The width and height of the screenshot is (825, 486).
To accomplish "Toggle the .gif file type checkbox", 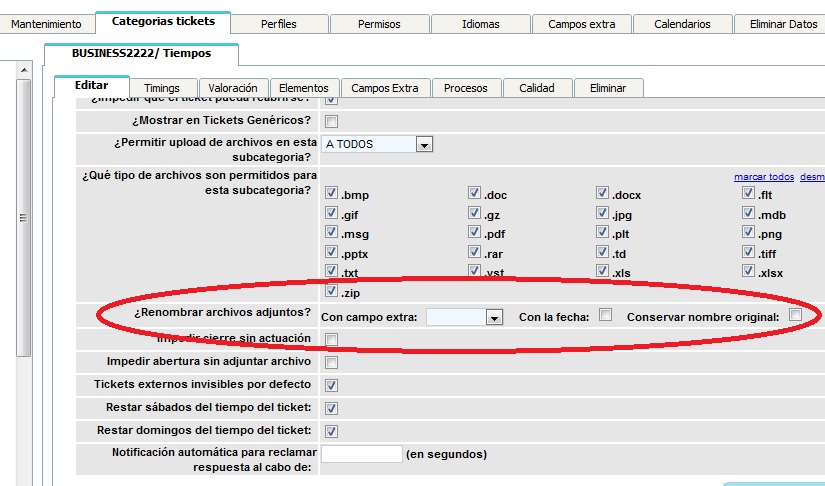I will (331, 212).
